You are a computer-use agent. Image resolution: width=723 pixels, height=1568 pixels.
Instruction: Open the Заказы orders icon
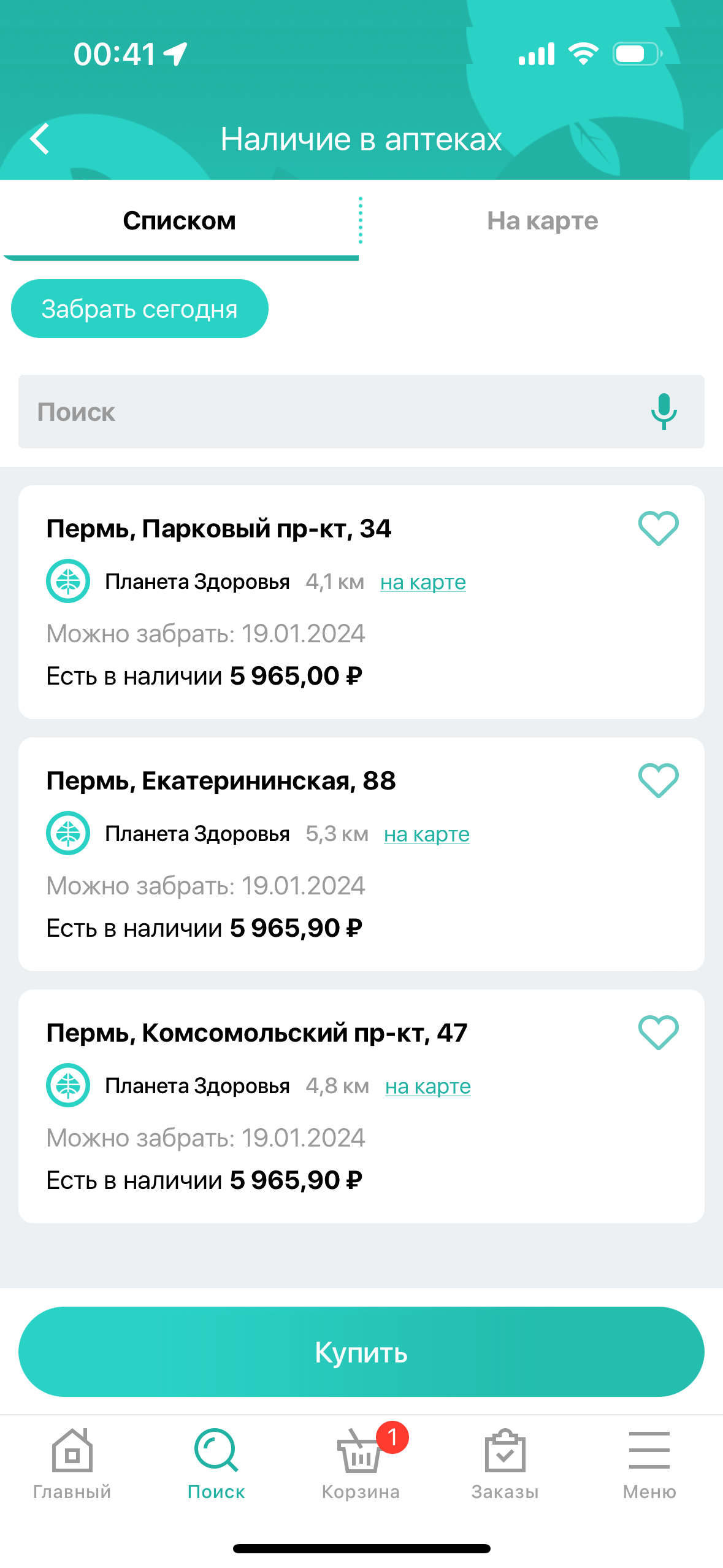pos(505,1451)
